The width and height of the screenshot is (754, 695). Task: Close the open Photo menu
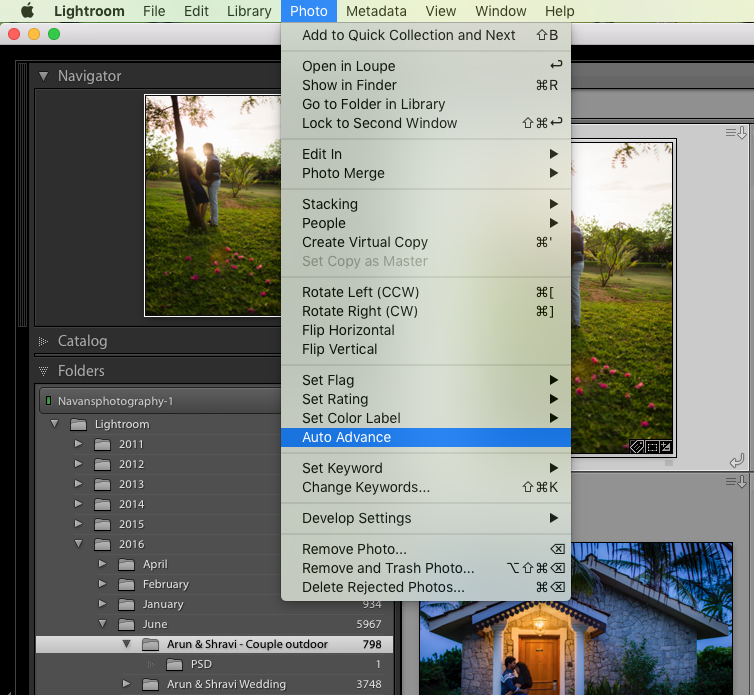(309, 11)
